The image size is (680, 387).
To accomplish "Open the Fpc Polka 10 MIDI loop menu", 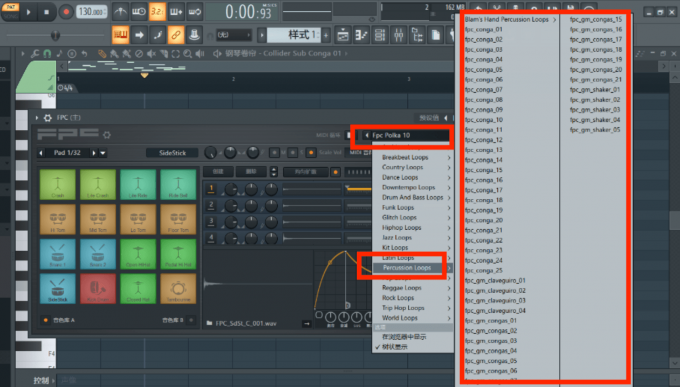I will click(405, 135).
